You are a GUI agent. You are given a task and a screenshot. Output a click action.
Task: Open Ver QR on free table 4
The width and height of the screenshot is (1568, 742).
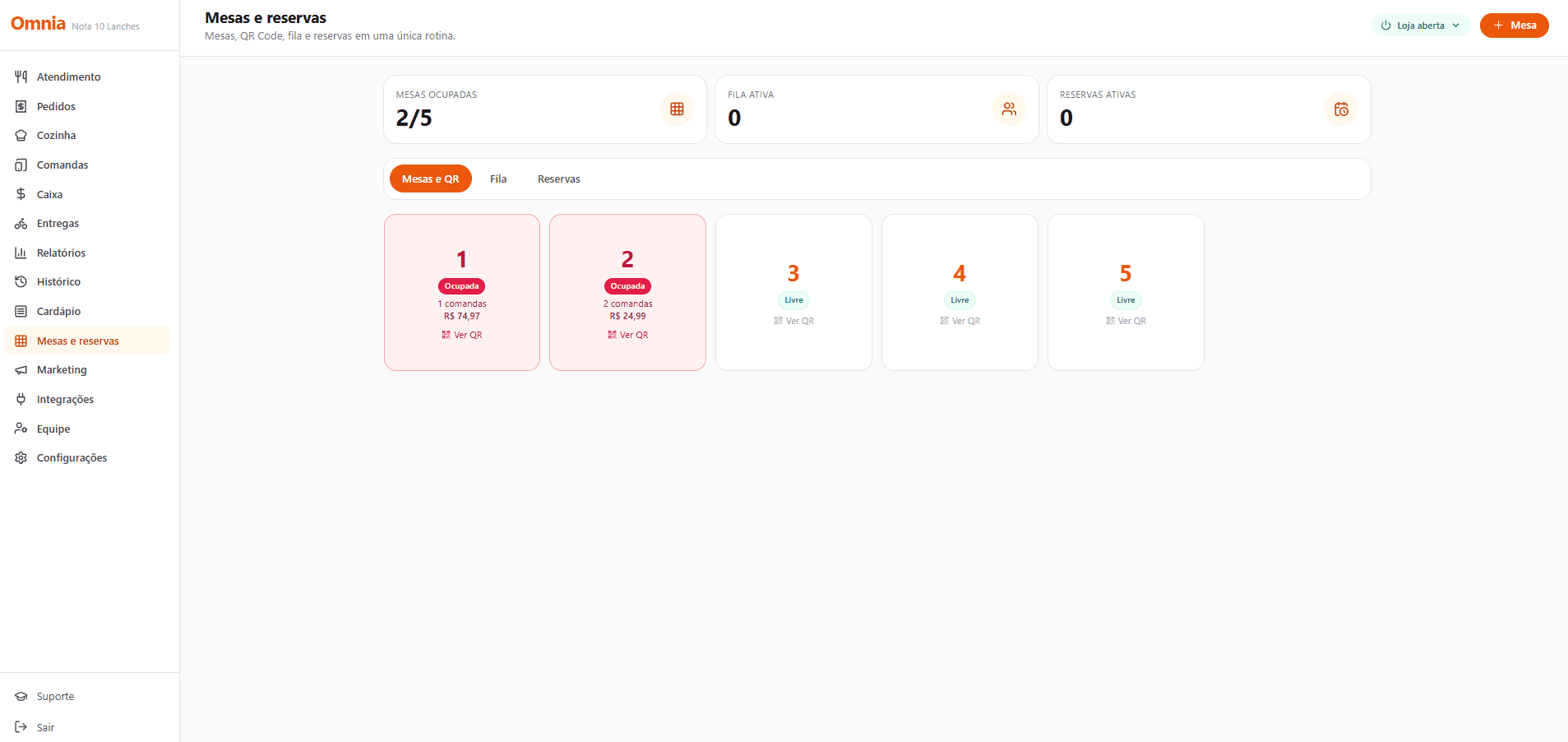tap(960, 321)
